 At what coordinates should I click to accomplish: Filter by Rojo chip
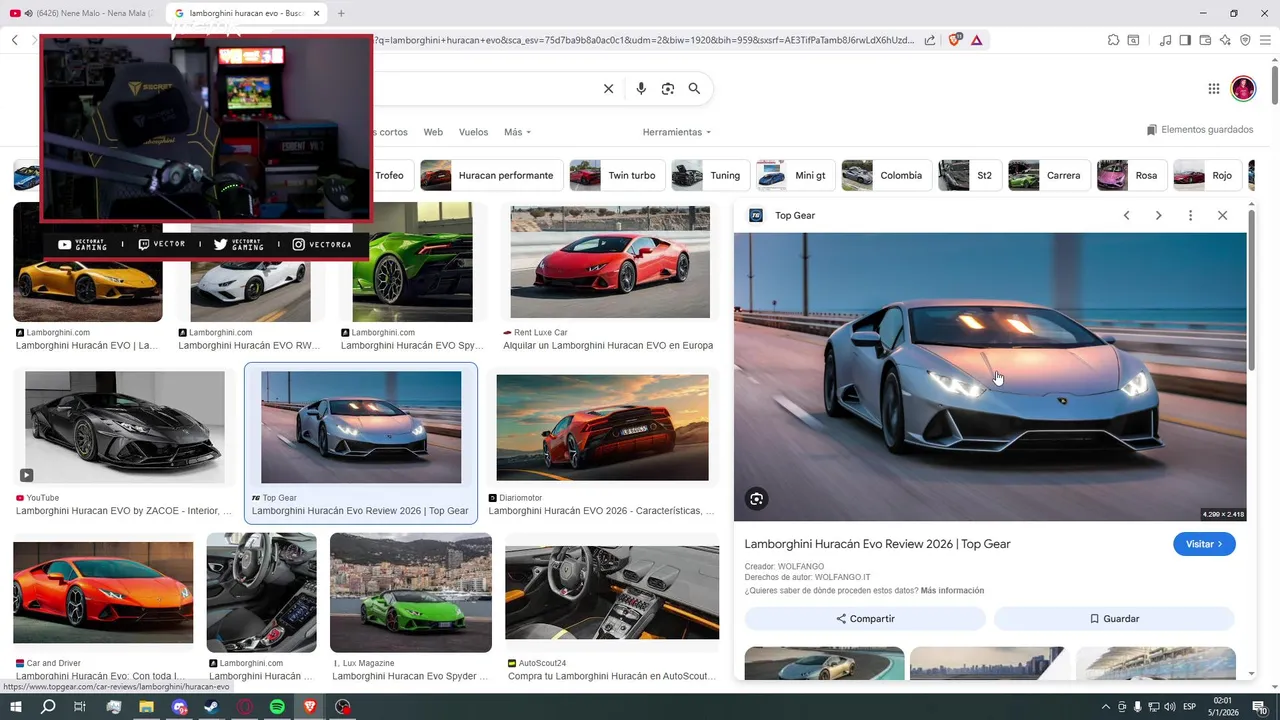tap(1208, 175)
